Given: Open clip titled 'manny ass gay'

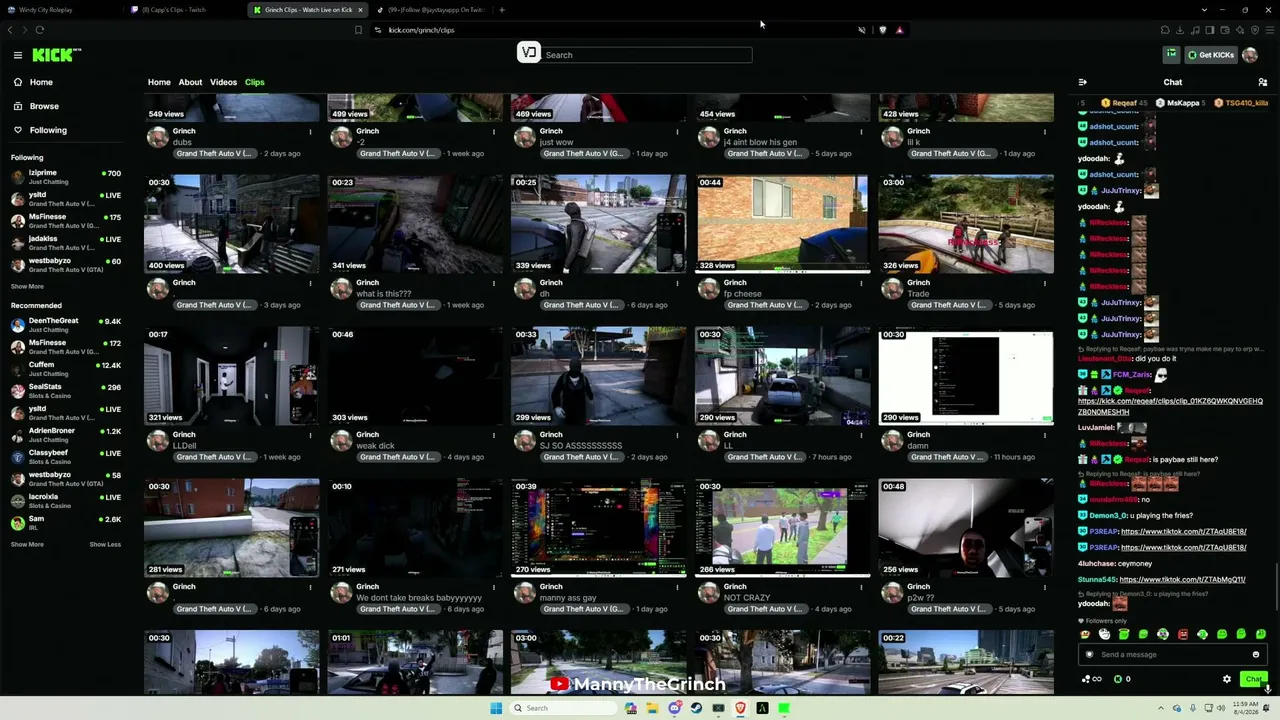Looking at the screenshot, I should [x=569, y=598].
